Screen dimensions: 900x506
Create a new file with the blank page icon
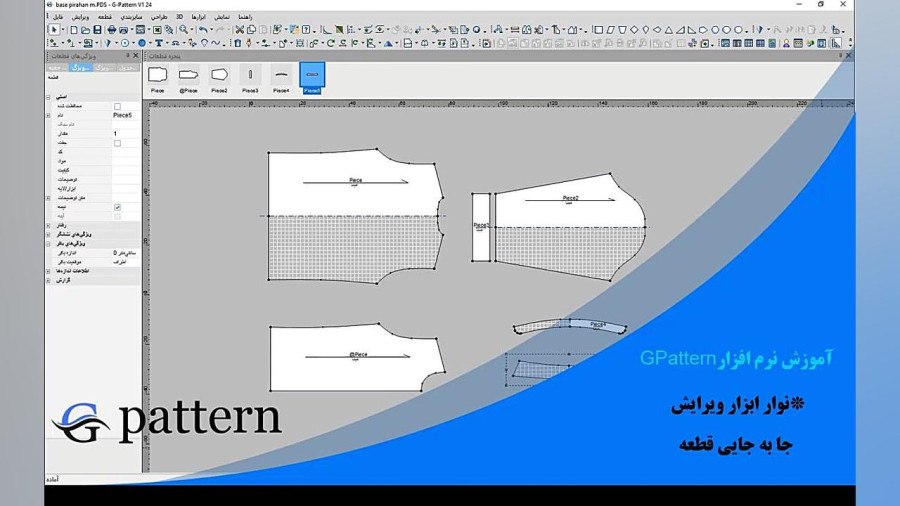click(x=73, y=30)
